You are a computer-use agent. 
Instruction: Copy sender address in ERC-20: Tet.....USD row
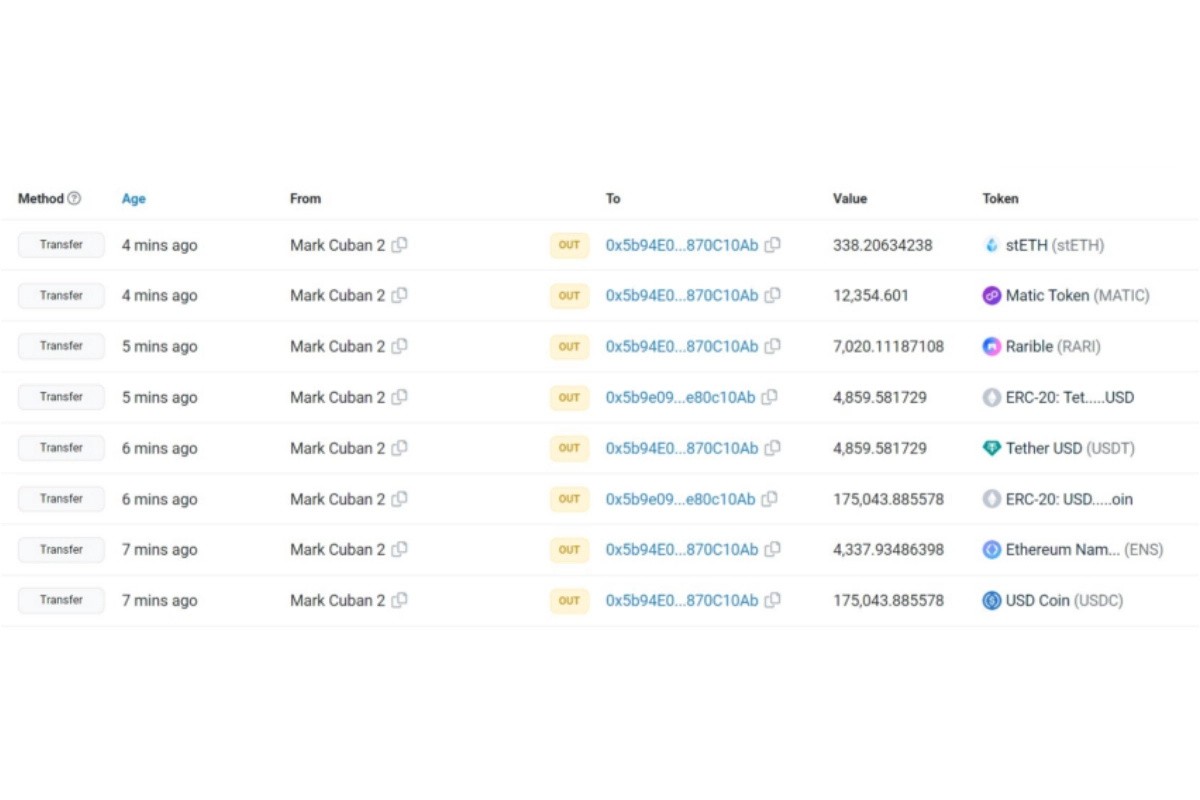tap(399, 397)
